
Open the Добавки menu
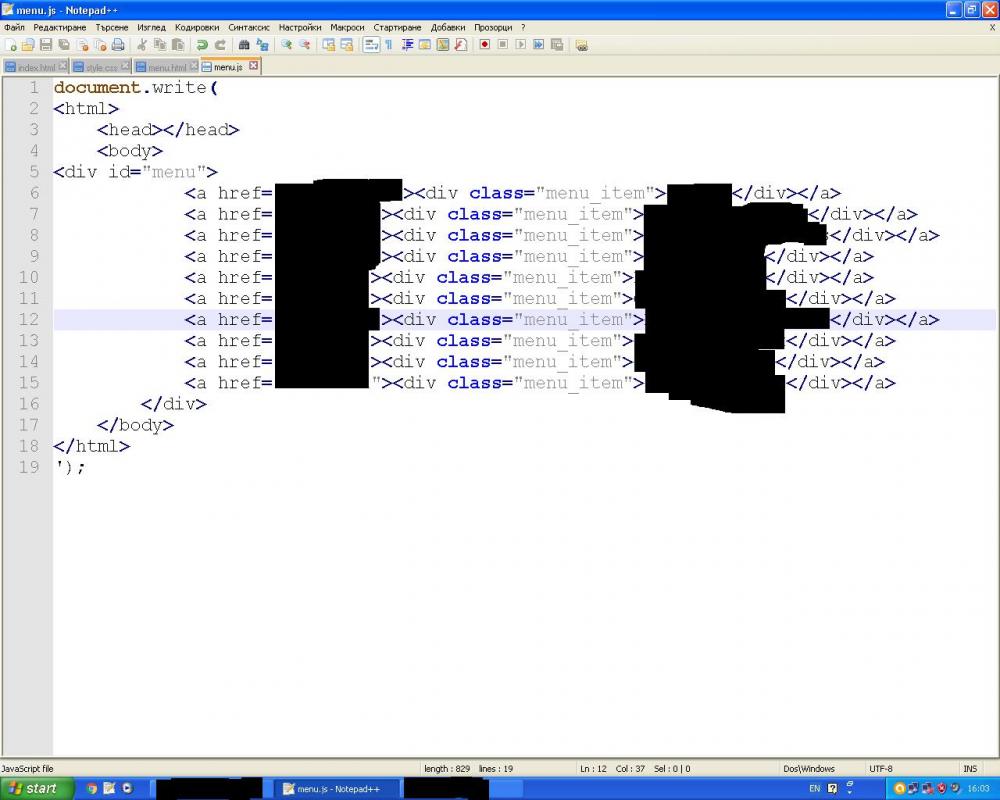pyautogui.click(x=448, y=27)
